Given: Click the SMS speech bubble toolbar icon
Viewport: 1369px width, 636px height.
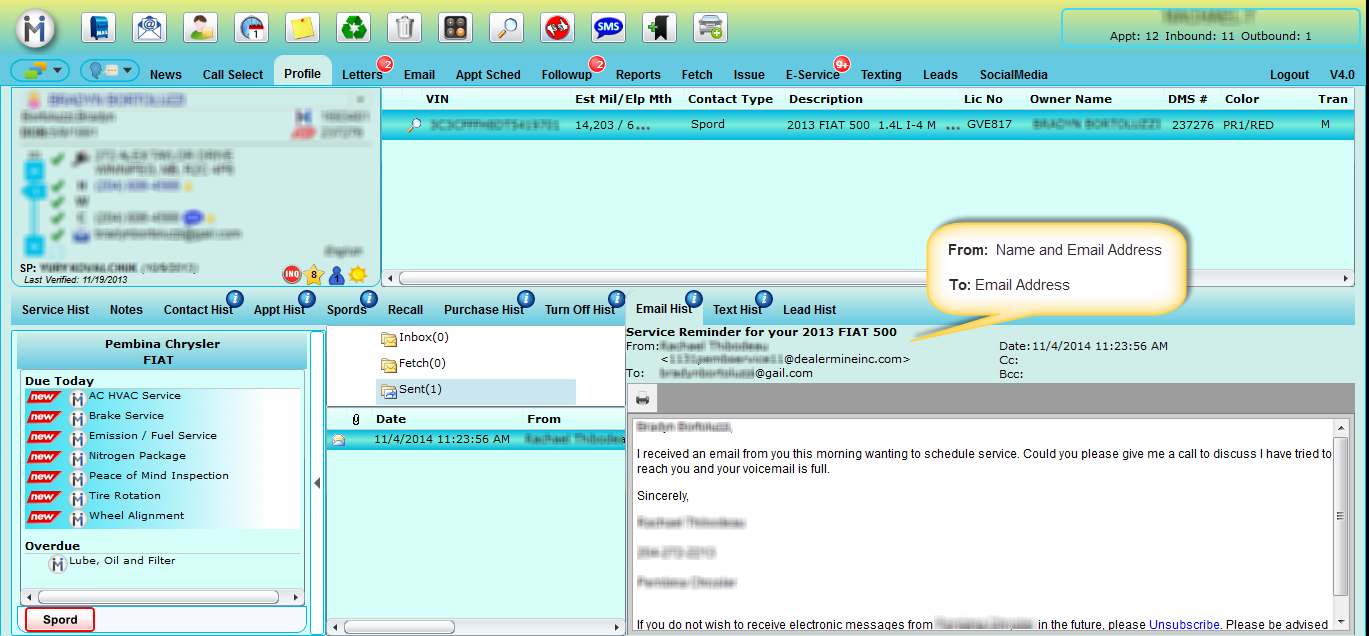Looking at the screenshot, I should [x=608, y=27].
